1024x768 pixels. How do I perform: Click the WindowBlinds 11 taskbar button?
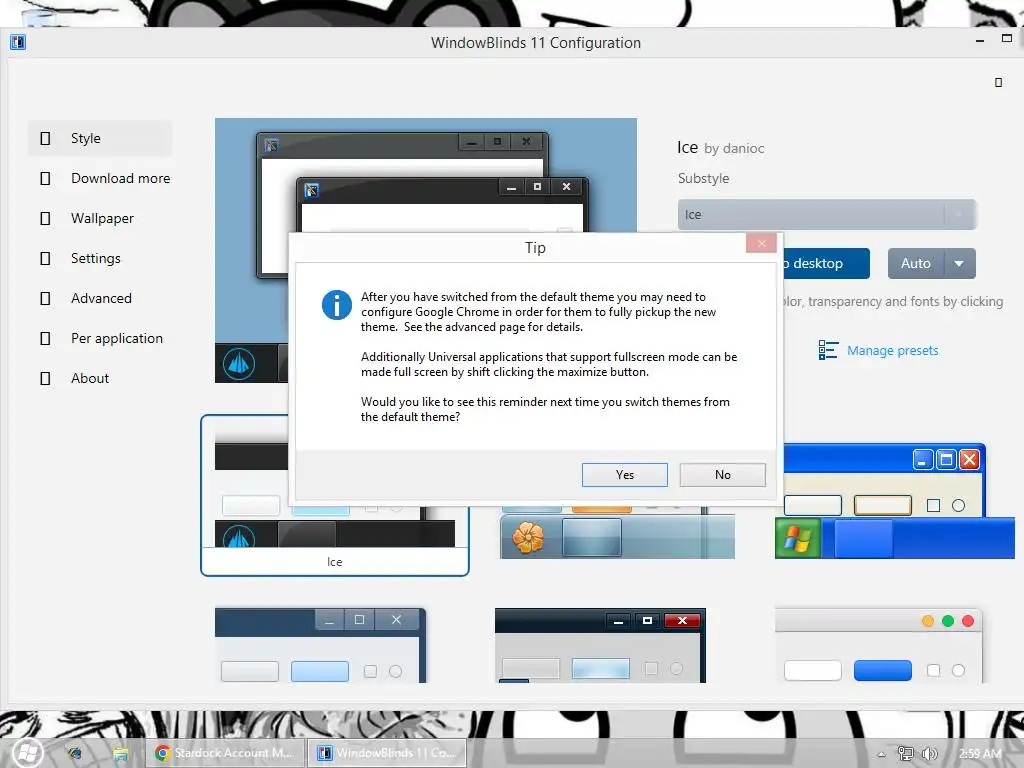387,753
